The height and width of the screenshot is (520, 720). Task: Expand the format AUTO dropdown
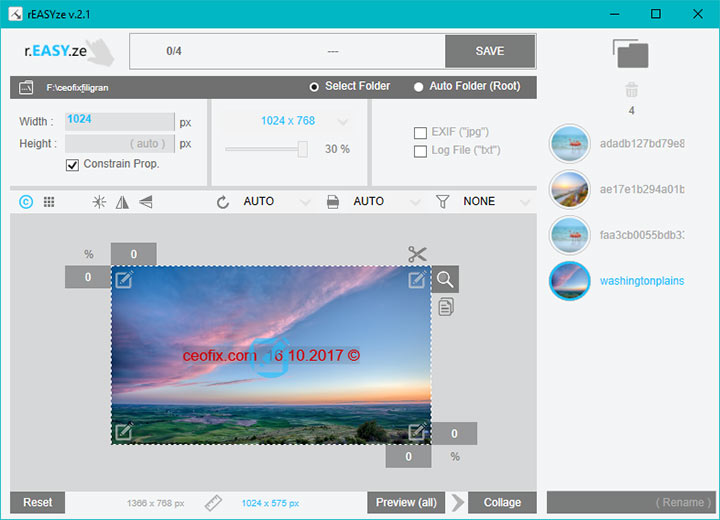[415, 202]
